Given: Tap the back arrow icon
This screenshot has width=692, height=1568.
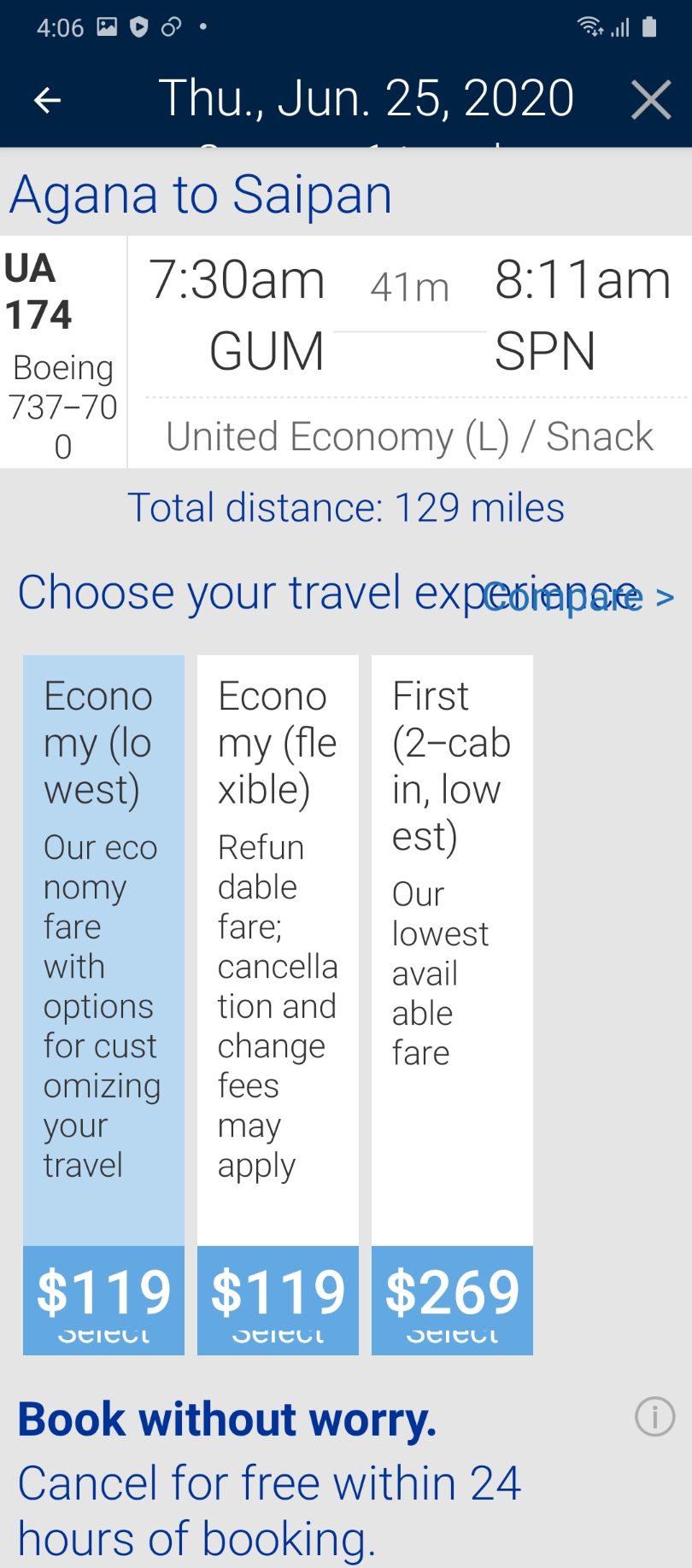Looking at the screenshot, I should [x=48, y=101].
